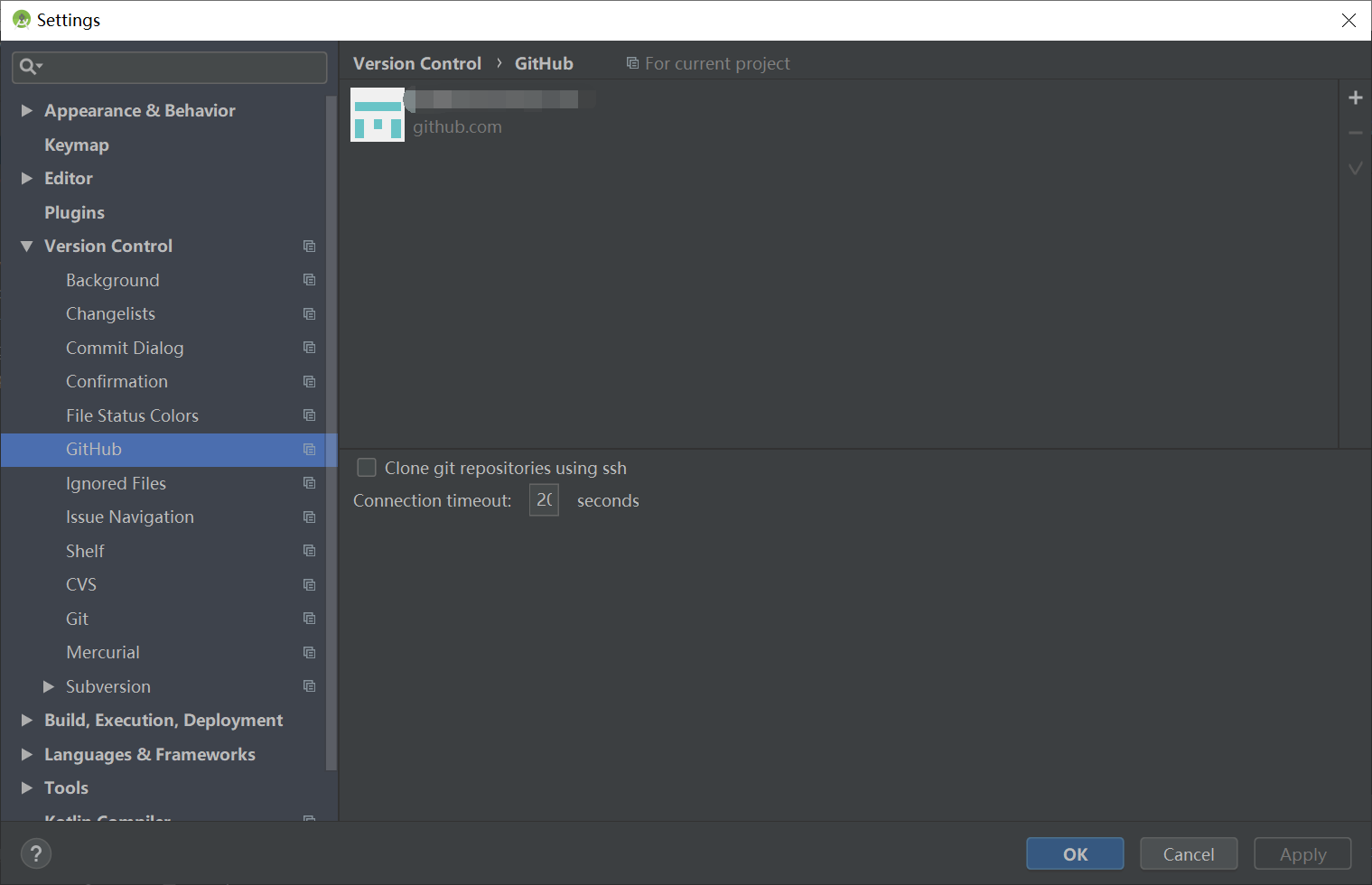The height and width of the screenshot is (885, 1372).
Task: Select File Status Colors item
Action: [132, 415]
